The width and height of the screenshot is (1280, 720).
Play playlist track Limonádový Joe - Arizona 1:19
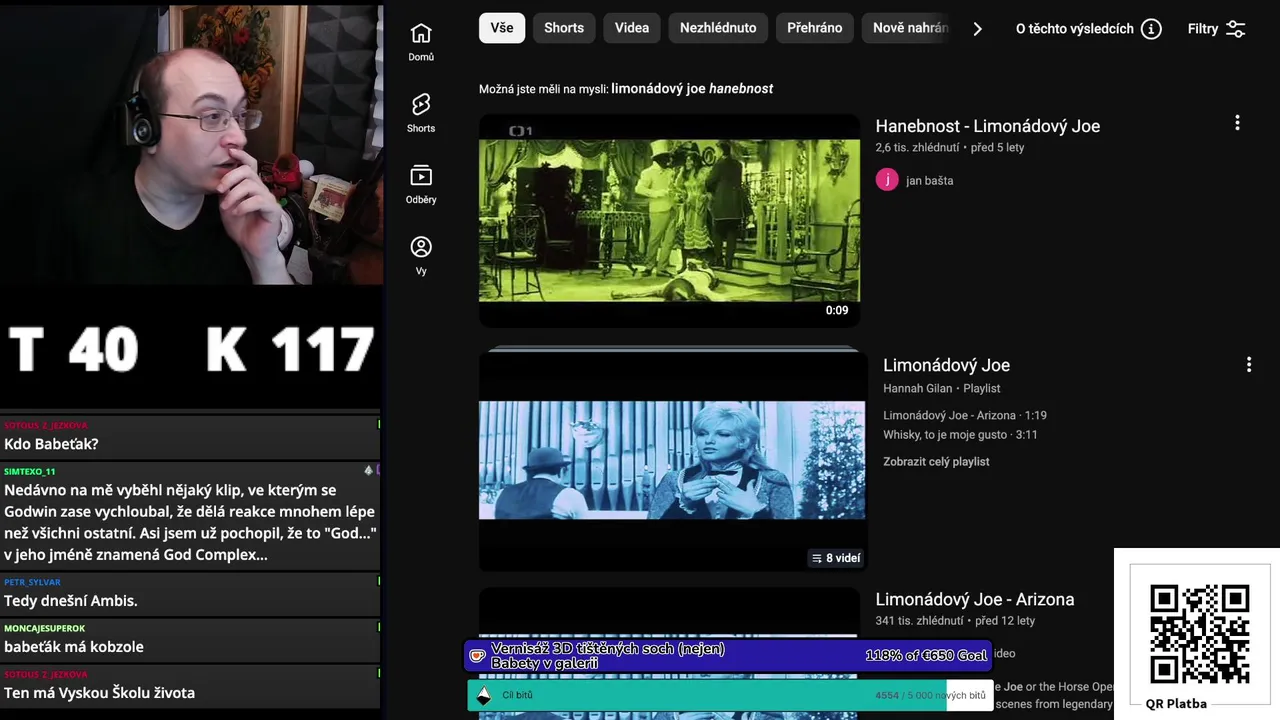point(965,415)
